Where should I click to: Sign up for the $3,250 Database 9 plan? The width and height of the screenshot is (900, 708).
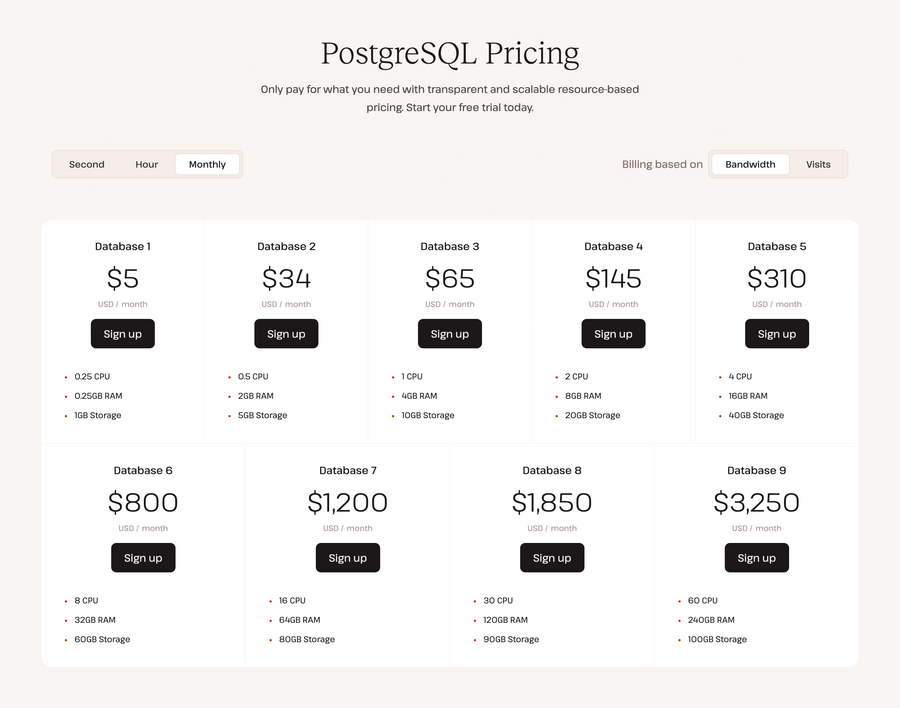point(757,558)
